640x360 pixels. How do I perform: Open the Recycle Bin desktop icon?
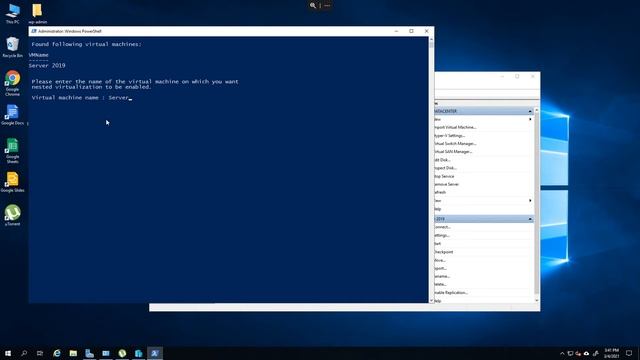pos(13,47)
